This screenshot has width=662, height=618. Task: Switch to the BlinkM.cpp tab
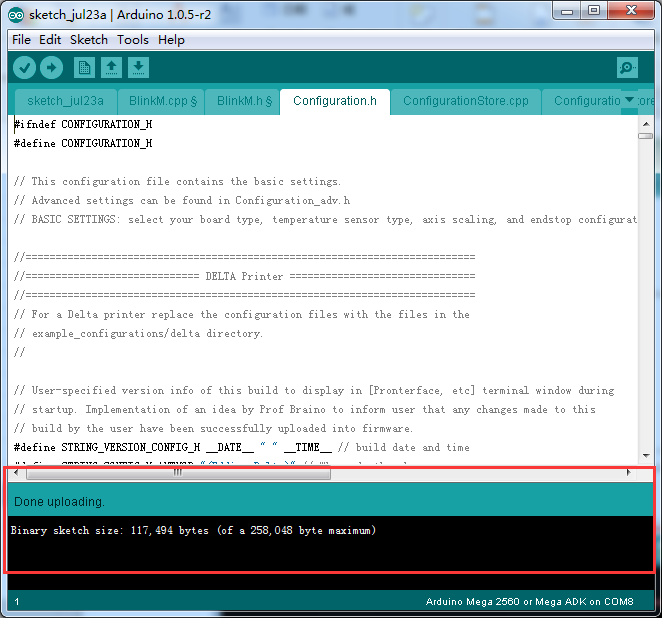click(163, 101)
